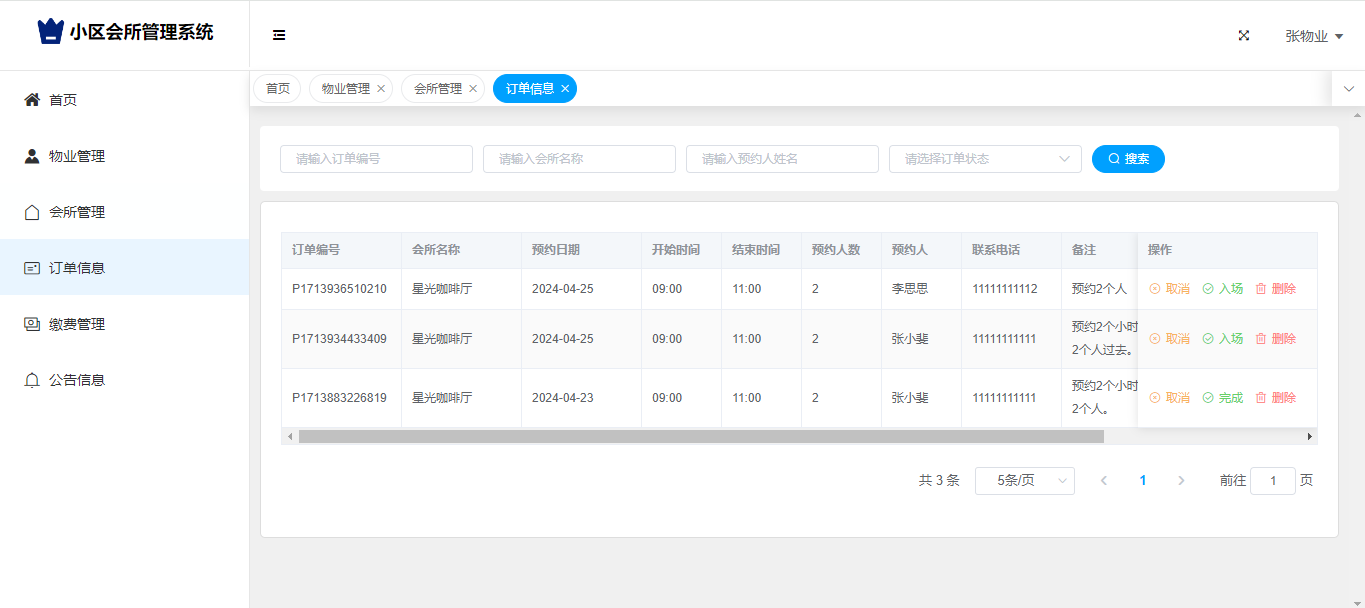Expand the 订单状态 dropdown
The height and width of the screenshot is (608, 1365).
(x=984, y=159)
